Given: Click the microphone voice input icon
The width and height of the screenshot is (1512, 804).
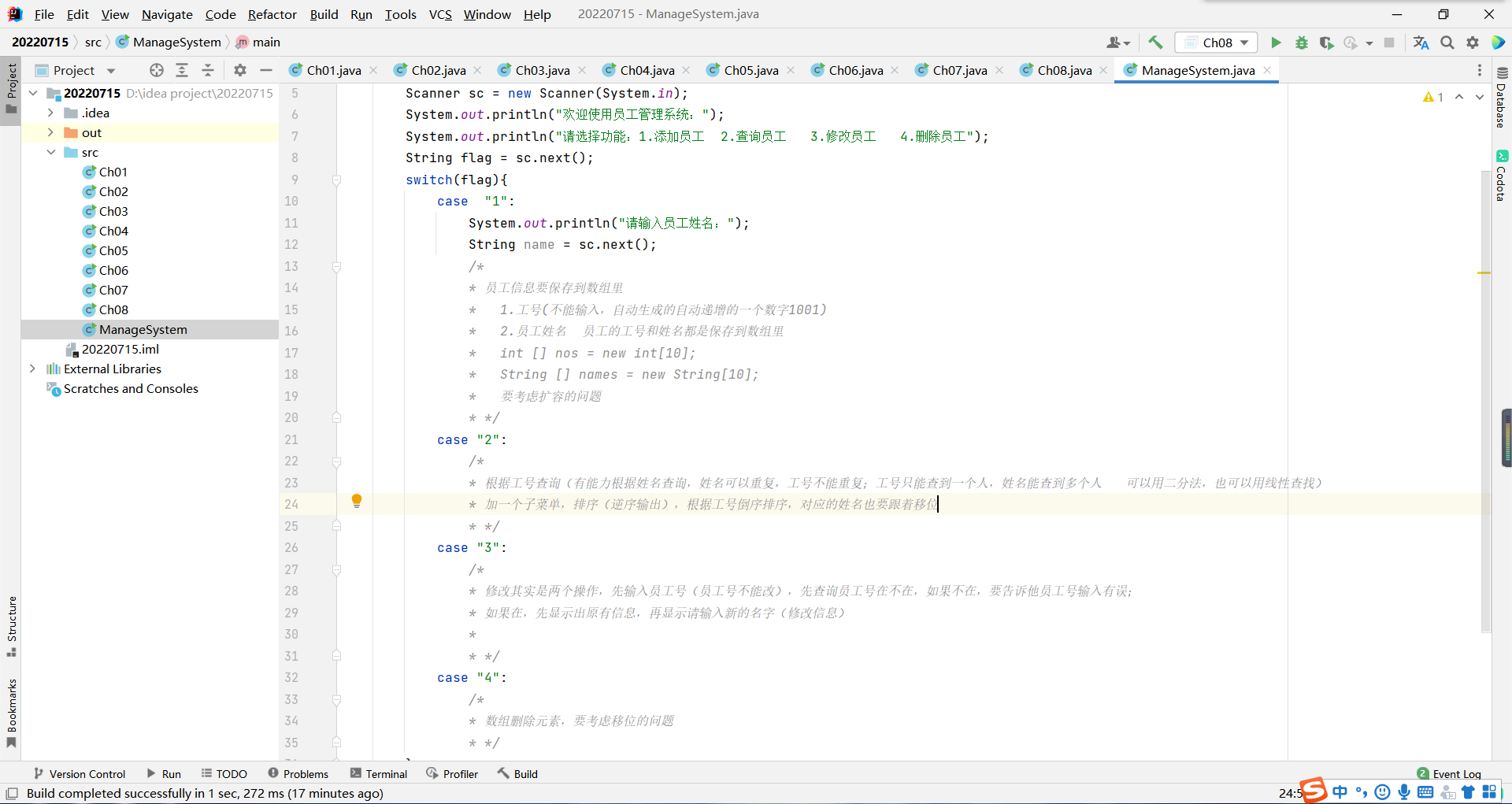Looking at the screenshot, I should pyautogui.click(x=1404, y=792).
